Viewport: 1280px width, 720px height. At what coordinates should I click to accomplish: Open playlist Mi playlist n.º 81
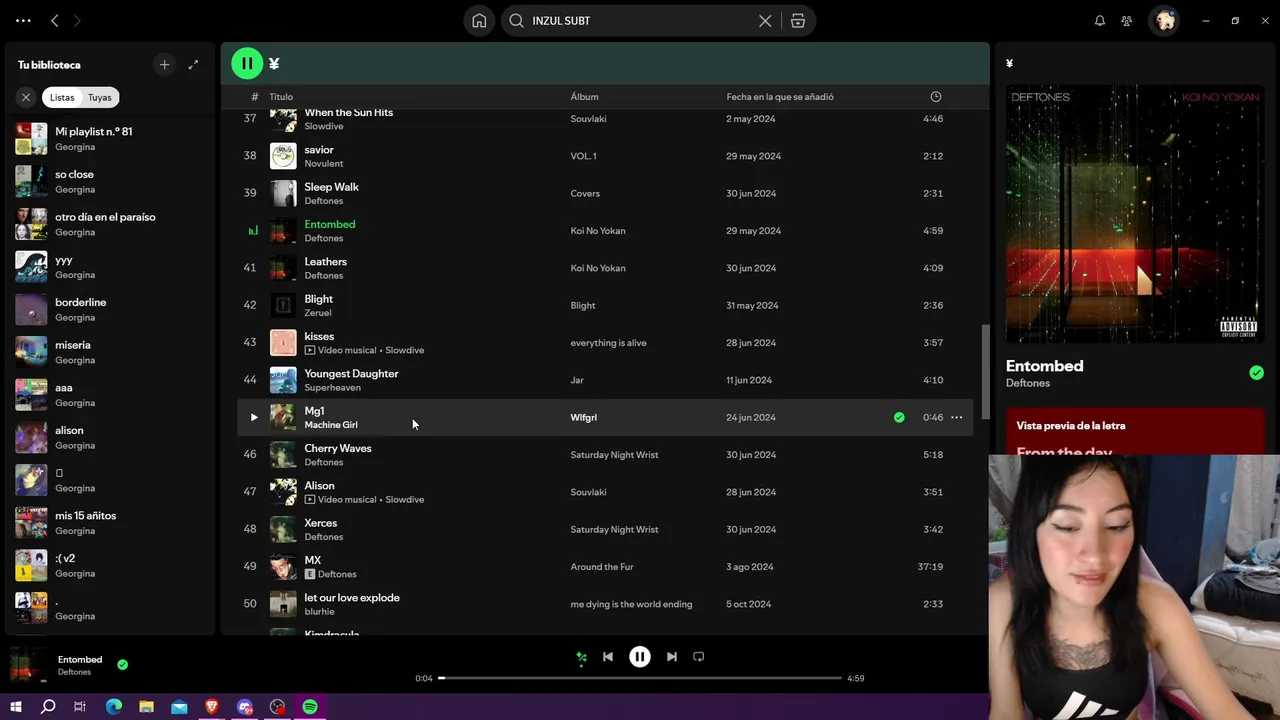pos(110,139)
